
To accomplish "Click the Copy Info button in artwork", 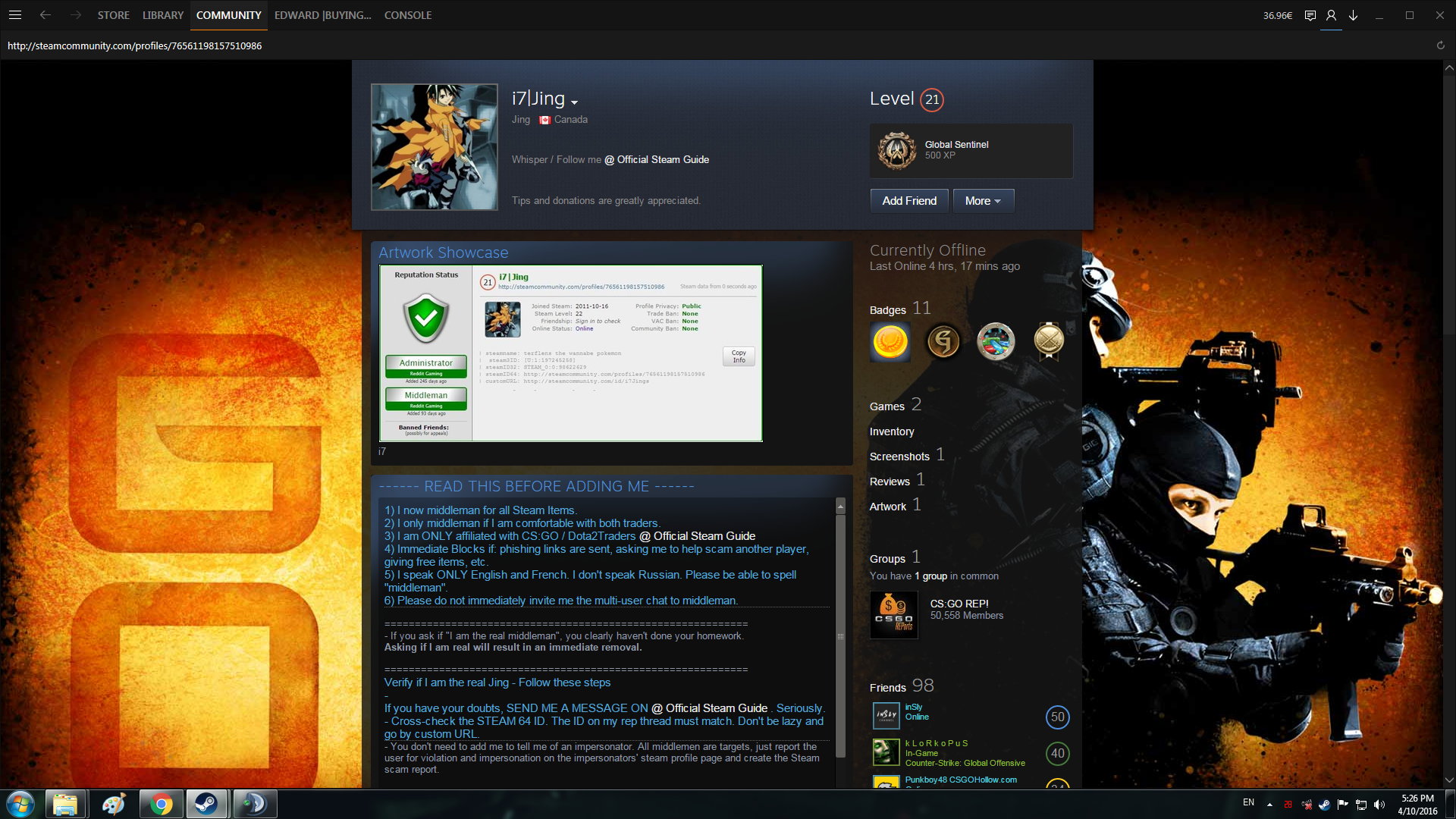I will [739, 356].
